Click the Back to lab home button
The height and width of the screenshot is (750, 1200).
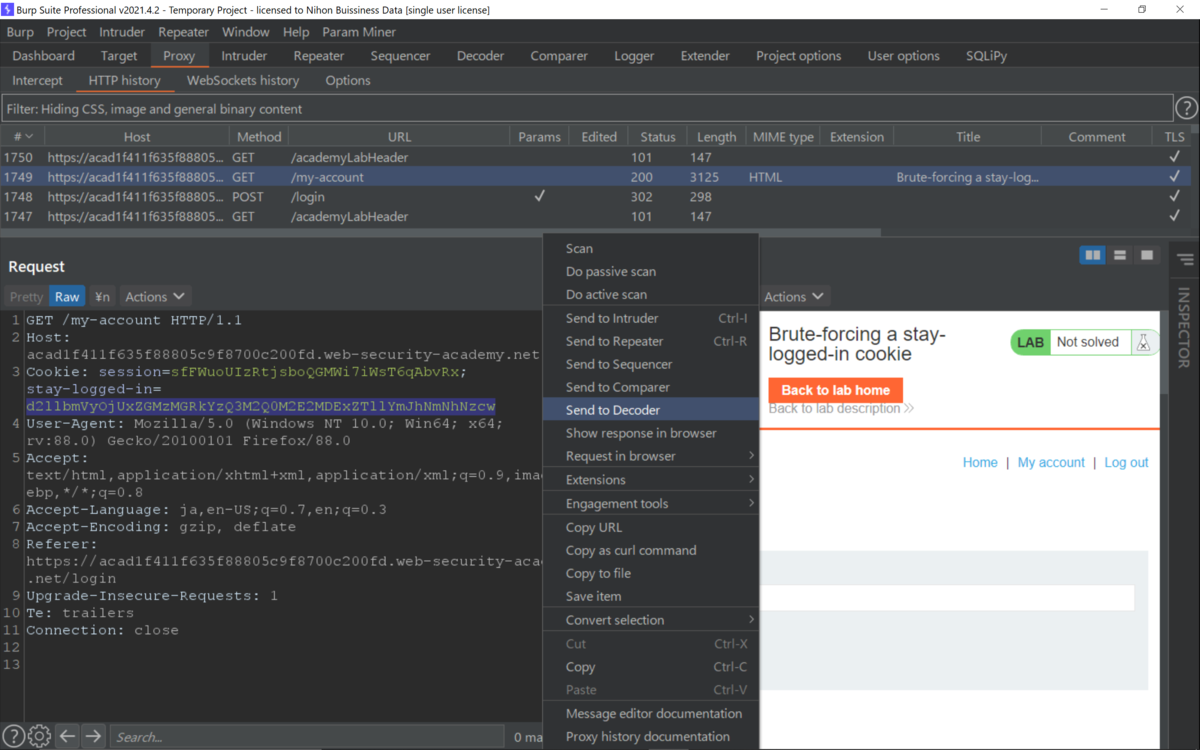pos(835,390)
